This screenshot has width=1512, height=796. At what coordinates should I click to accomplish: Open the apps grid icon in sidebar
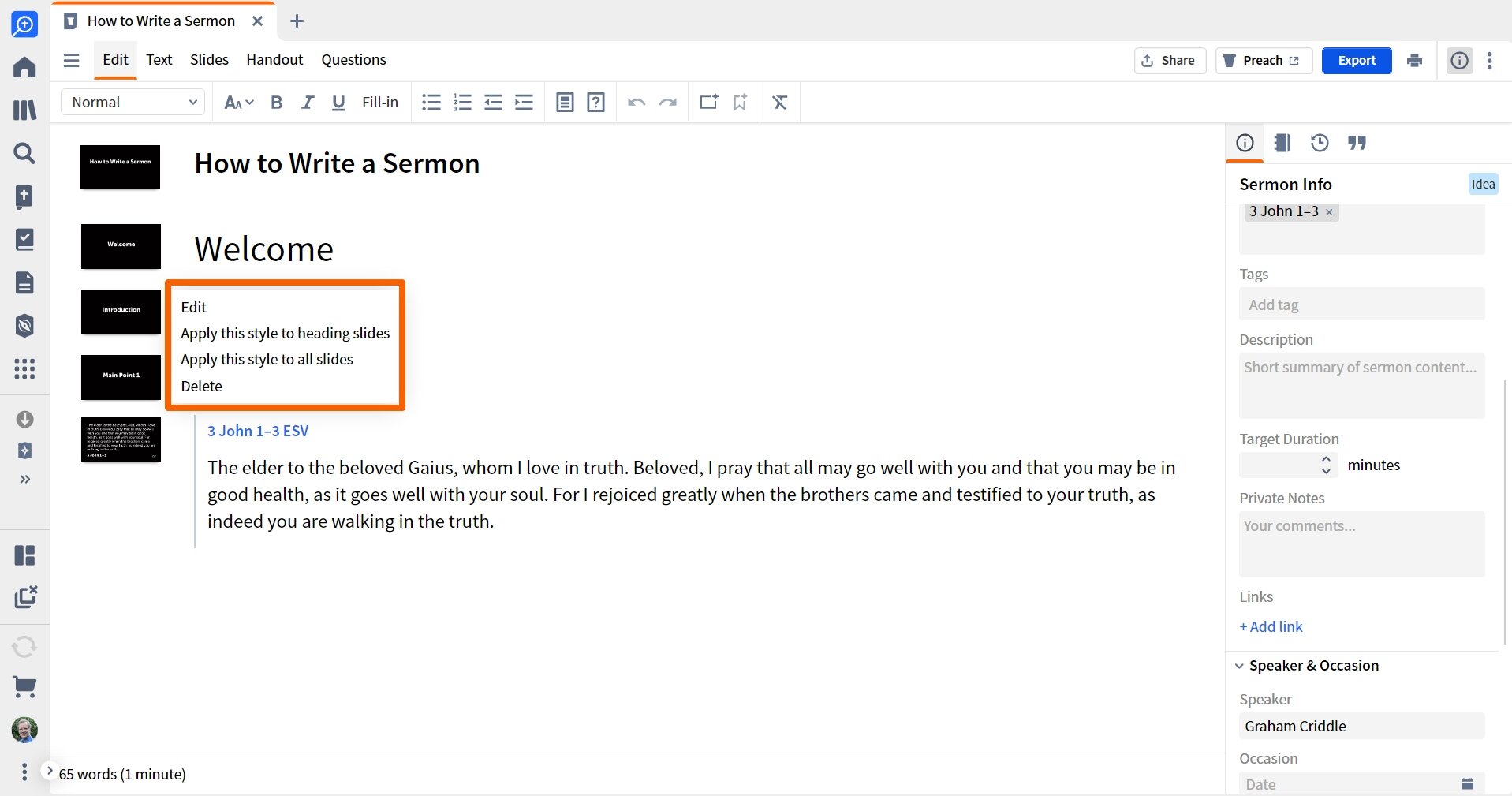tap(24, 368)
